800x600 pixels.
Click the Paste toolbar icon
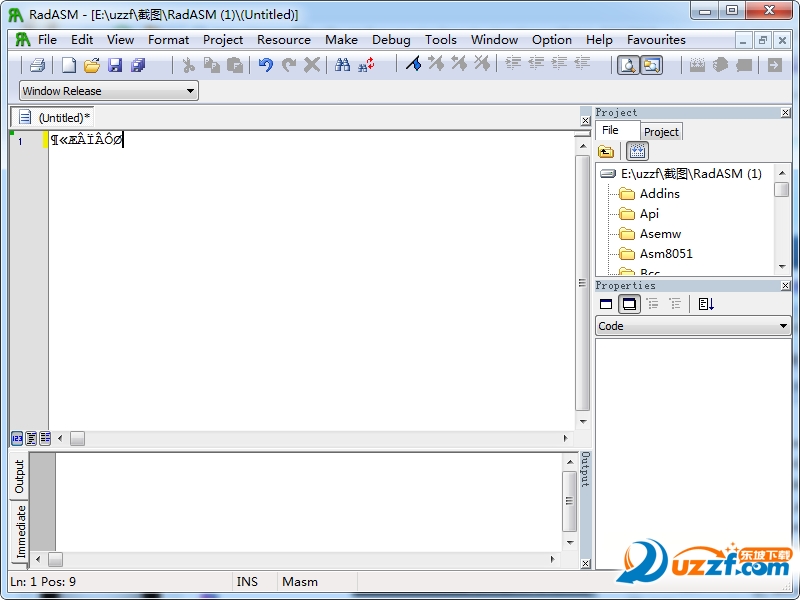[235, 65]
